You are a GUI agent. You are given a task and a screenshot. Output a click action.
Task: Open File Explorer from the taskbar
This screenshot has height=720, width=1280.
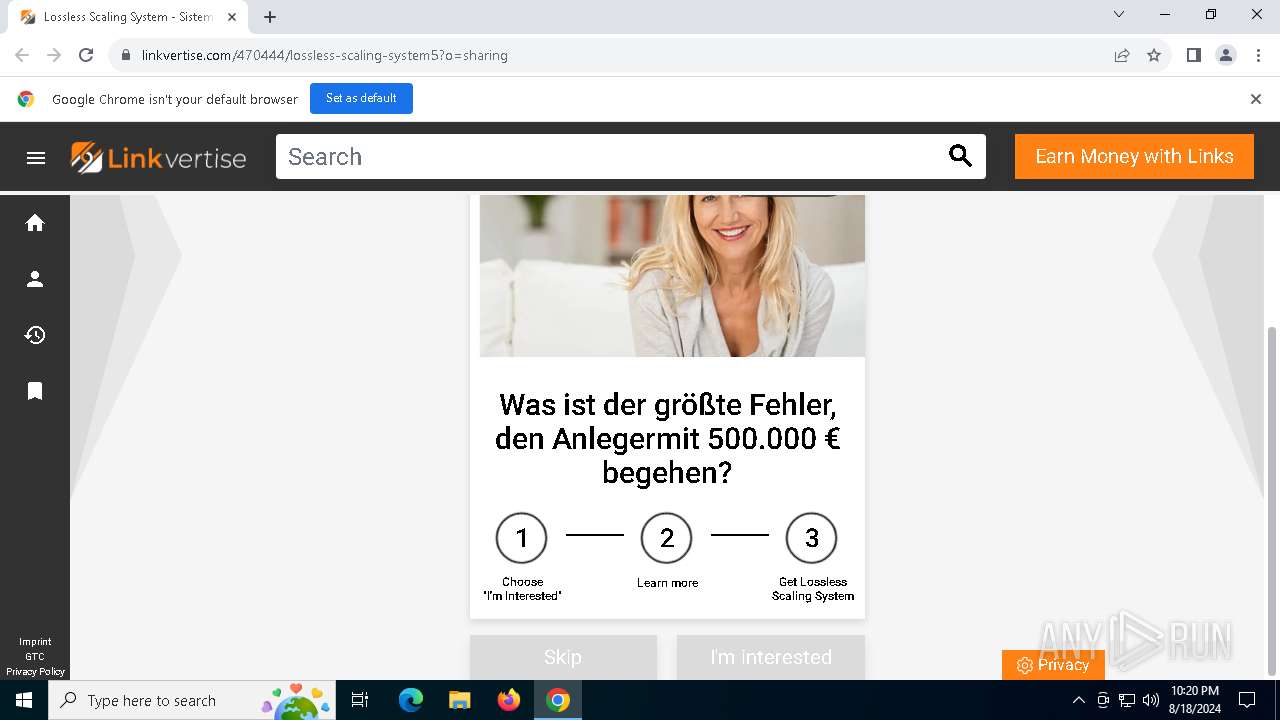[x=459, y=700]
